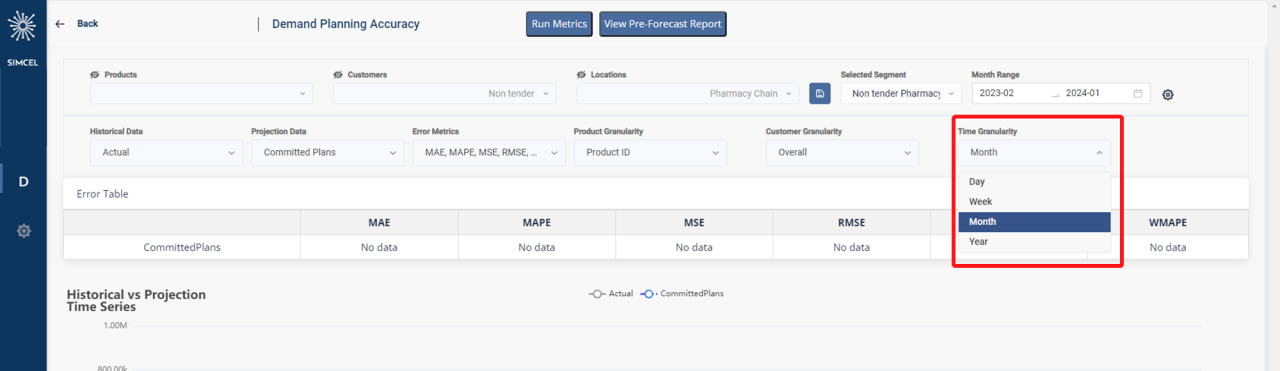Toggle Products eye visibility icon
The width and height of the screenshot is (1280, 371).
pyautogui.click(x=95, y=75)
